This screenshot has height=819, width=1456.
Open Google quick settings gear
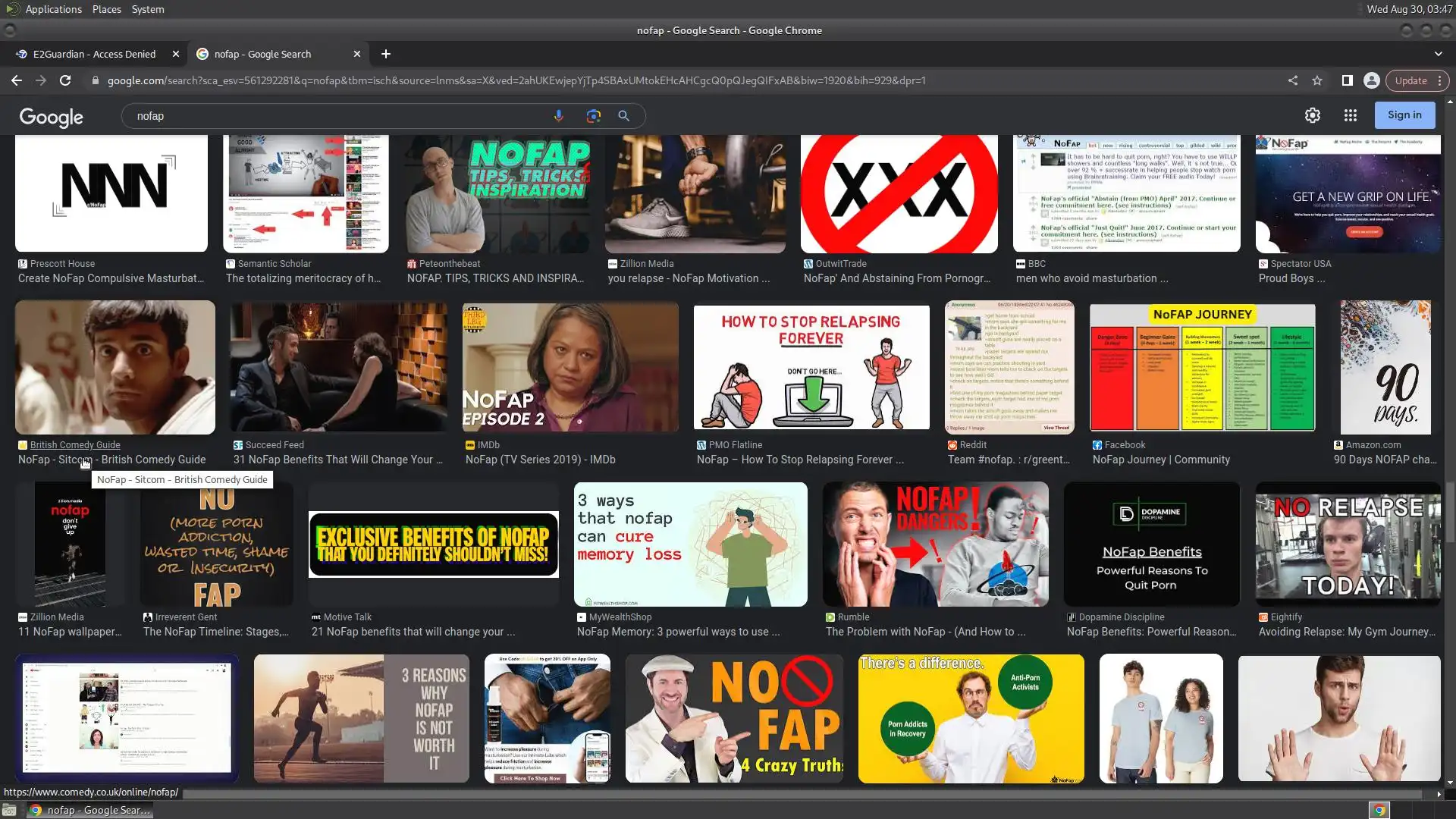(1312, 115)
